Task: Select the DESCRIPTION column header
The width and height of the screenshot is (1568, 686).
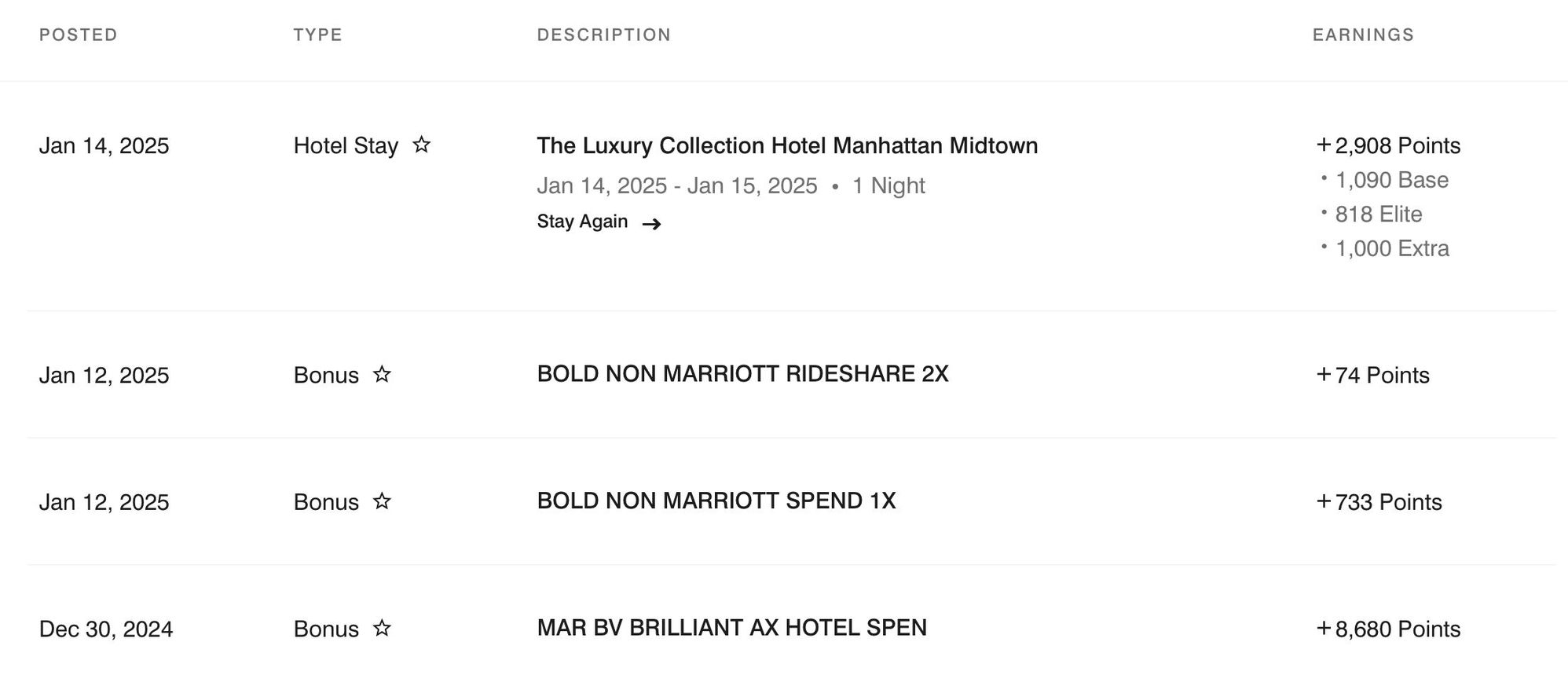Action: coord(604,35)
